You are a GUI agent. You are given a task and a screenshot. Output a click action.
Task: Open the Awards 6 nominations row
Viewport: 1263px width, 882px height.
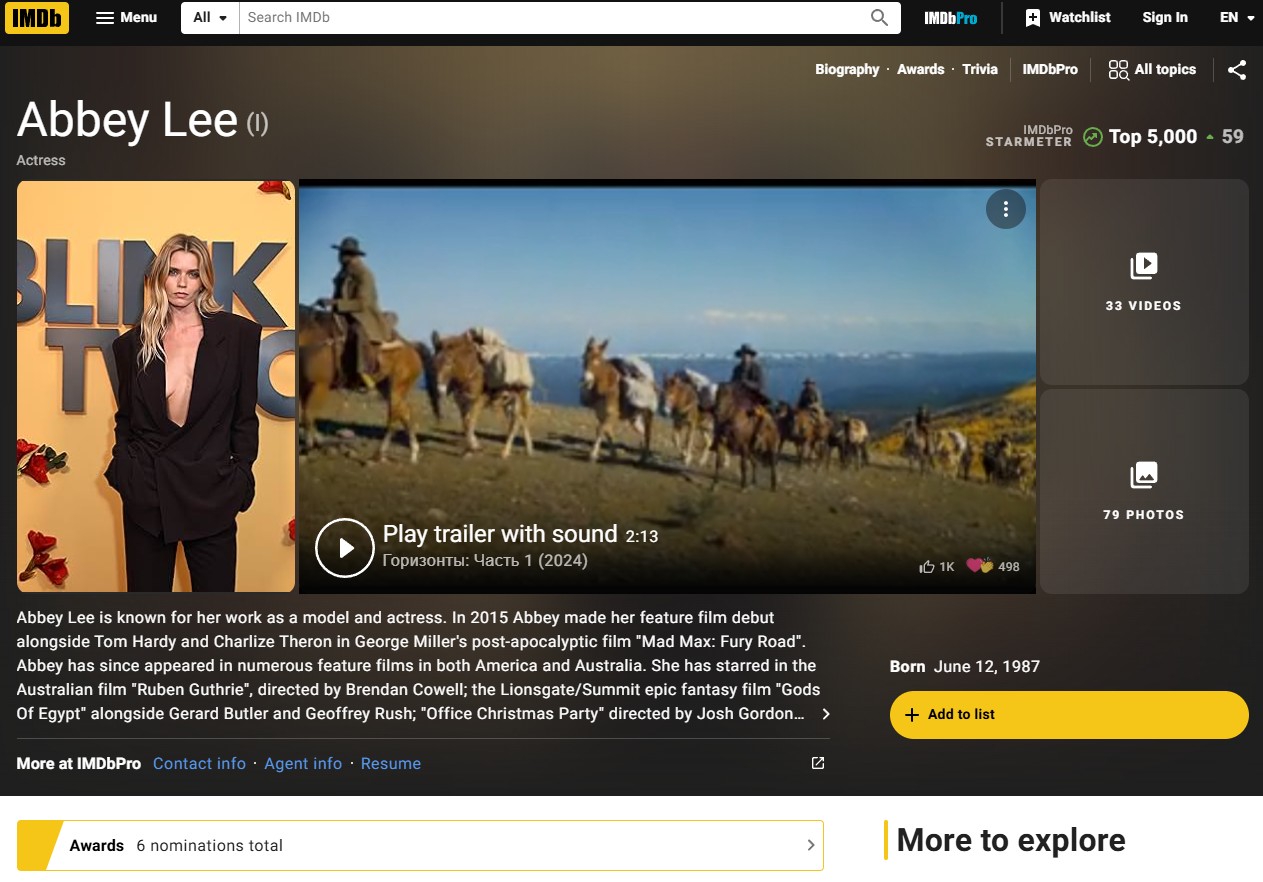[420, 845]
